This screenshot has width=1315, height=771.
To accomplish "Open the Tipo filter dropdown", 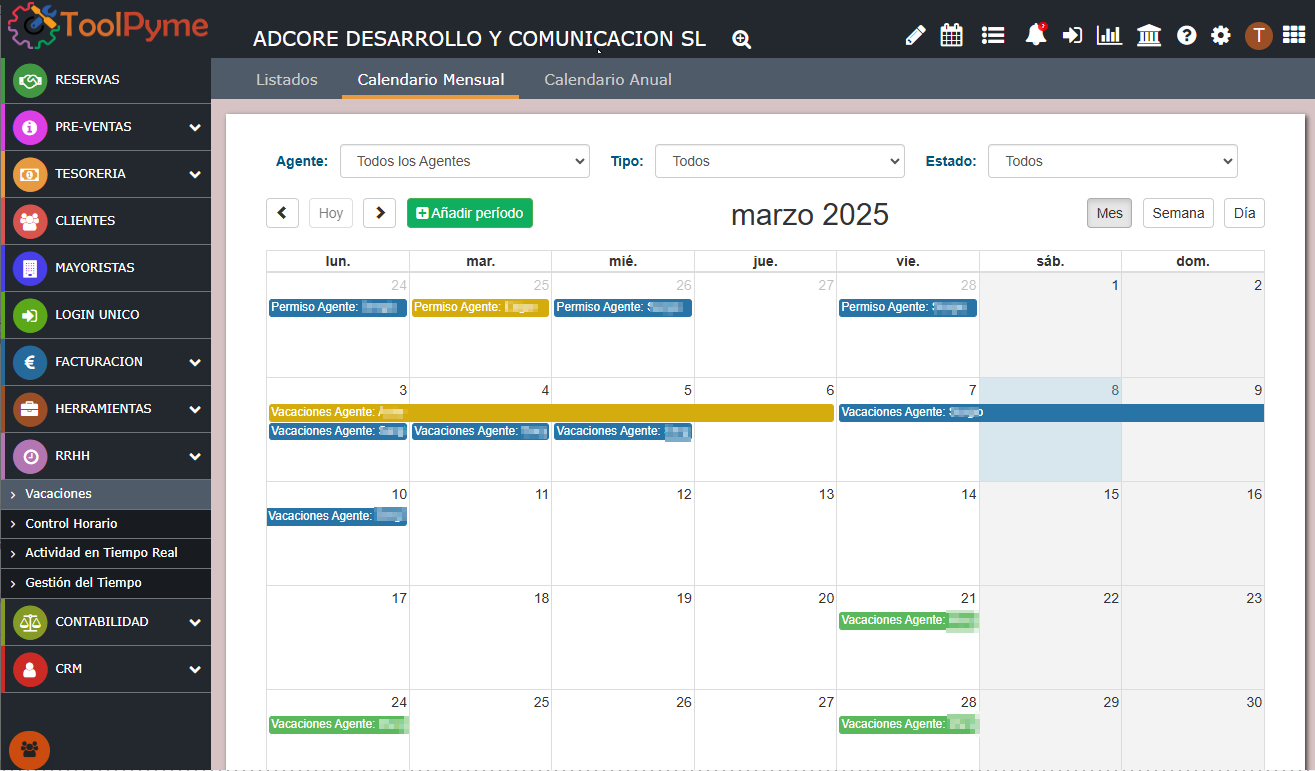I will tap(780, 161).
